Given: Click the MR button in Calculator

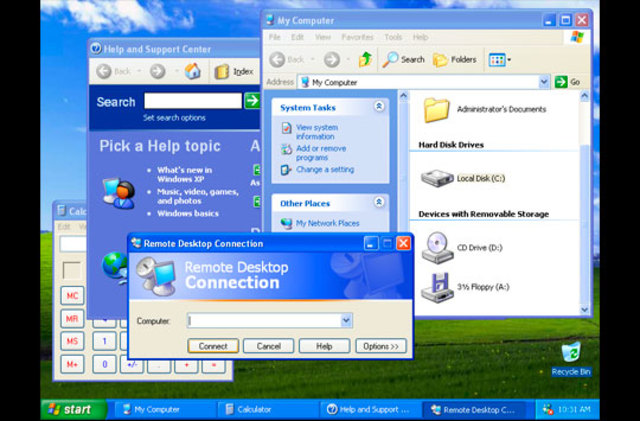Looking at the screenshot, I should click(72, 318).
